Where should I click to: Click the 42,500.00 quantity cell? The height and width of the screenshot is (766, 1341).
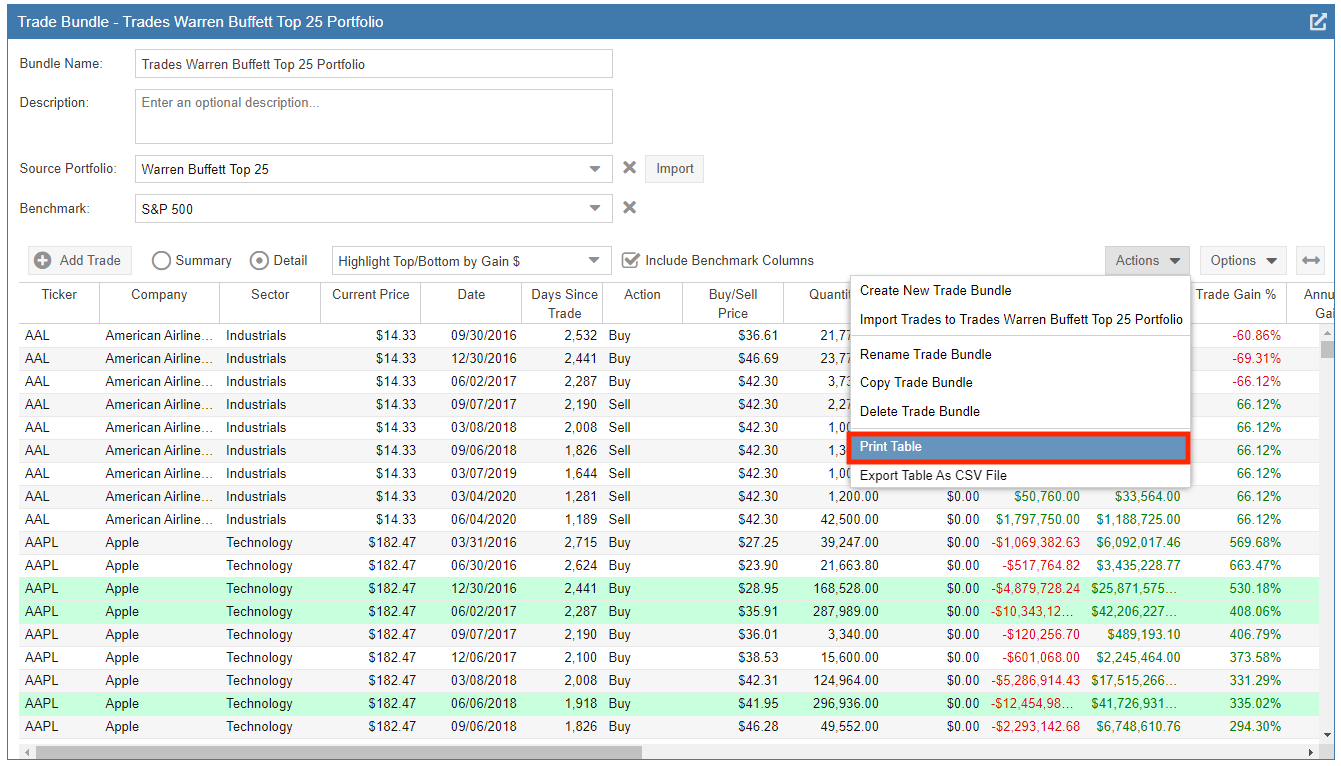pos(833,519)
